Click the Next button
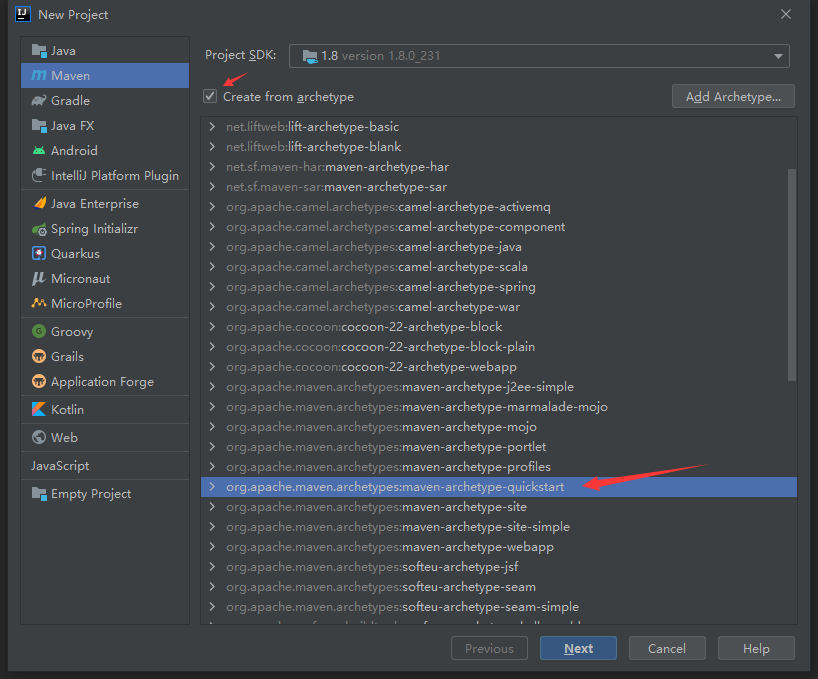This screenshot has height=679, width=818. (578, 648)
